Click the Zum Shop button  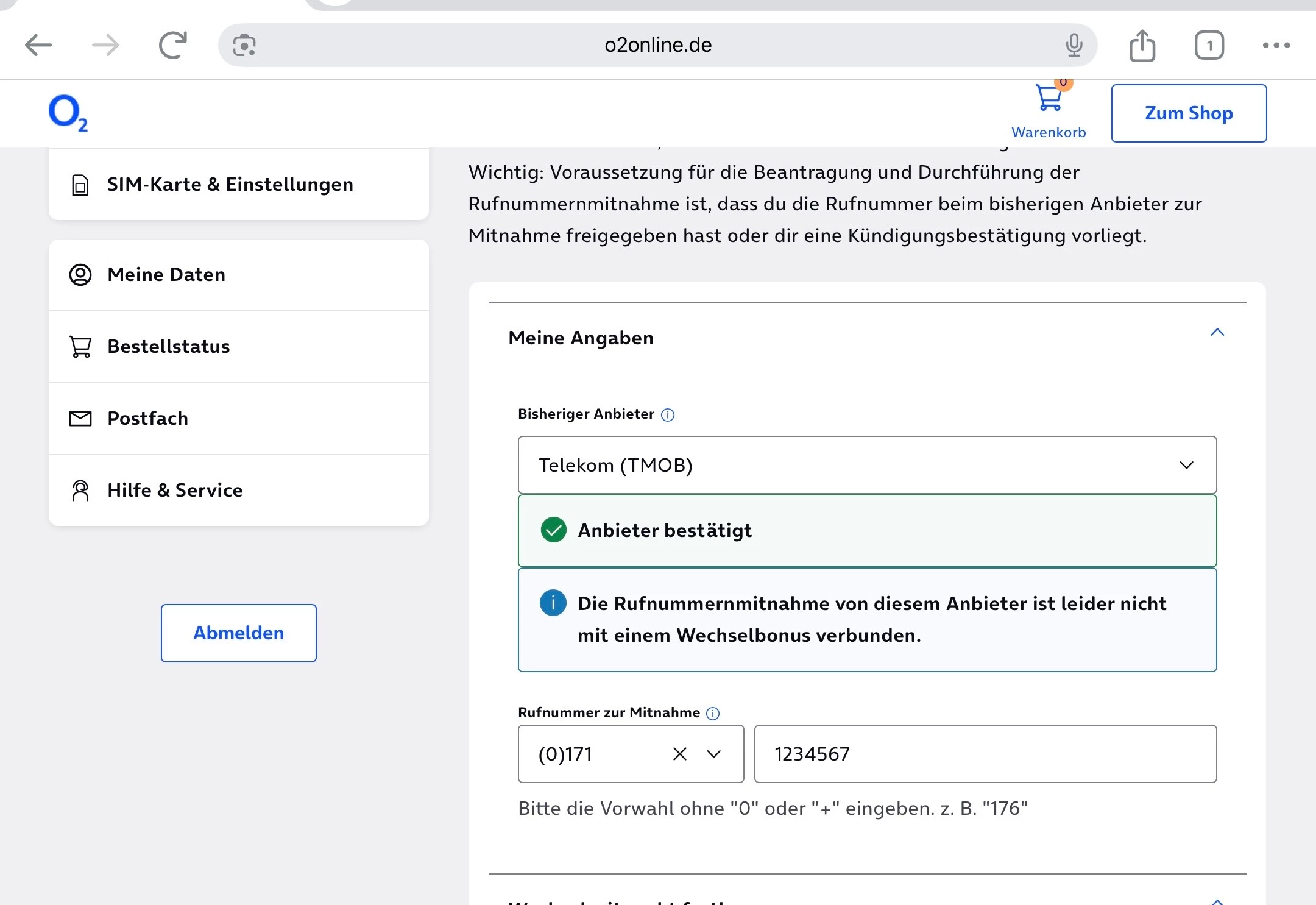(x=1188, y=113)
